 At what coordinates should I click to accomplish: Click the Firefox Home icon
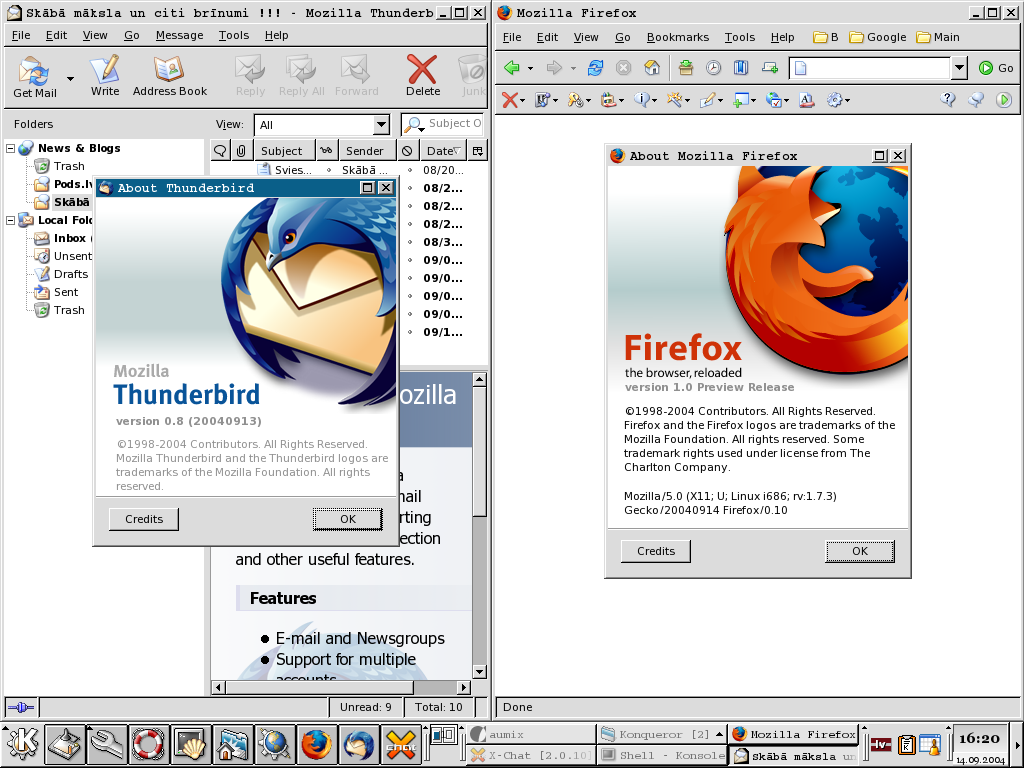click(652, 68)
